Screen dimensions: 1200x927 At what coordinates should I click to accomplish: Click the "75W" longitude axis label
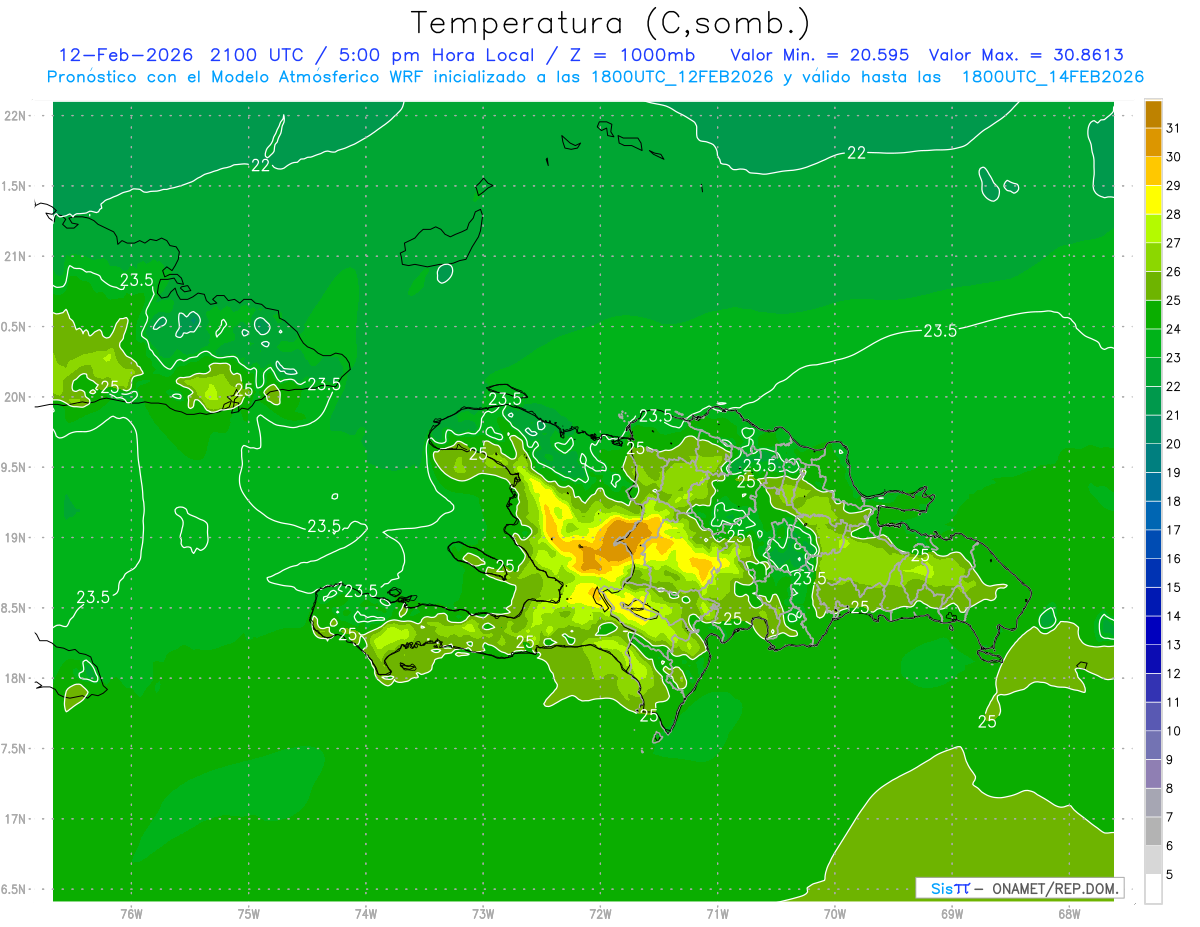click(x=249, y=913)
